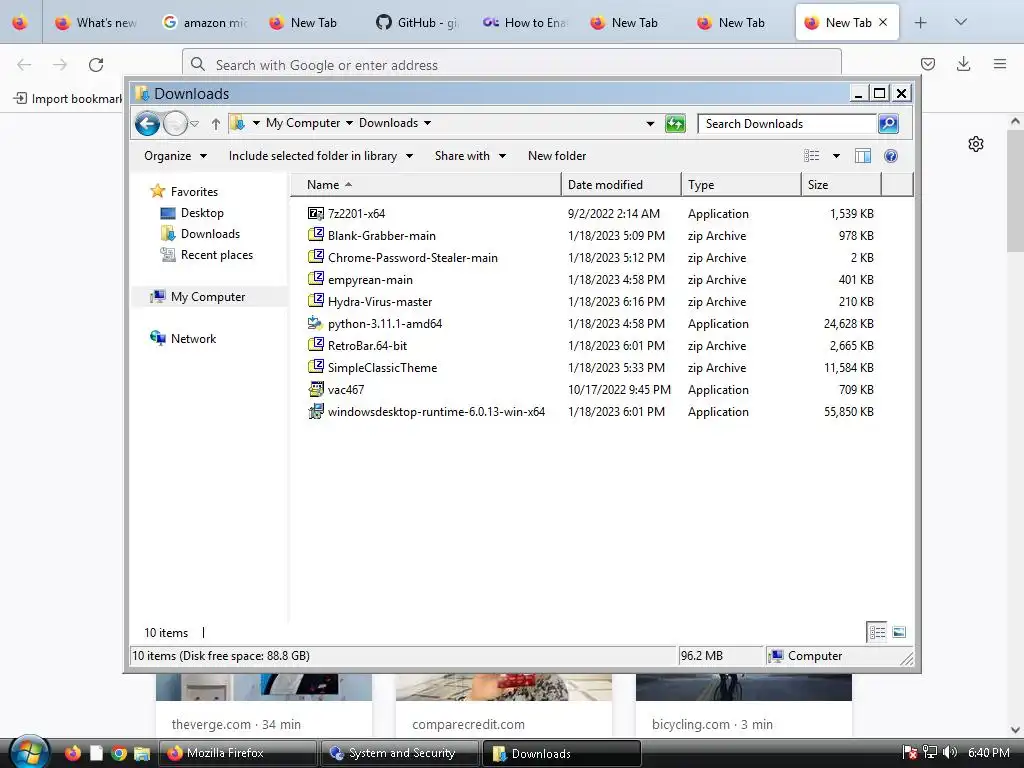
Task: Click the taskbar clock showing 6:40 PM
Action: pos(989,753)
